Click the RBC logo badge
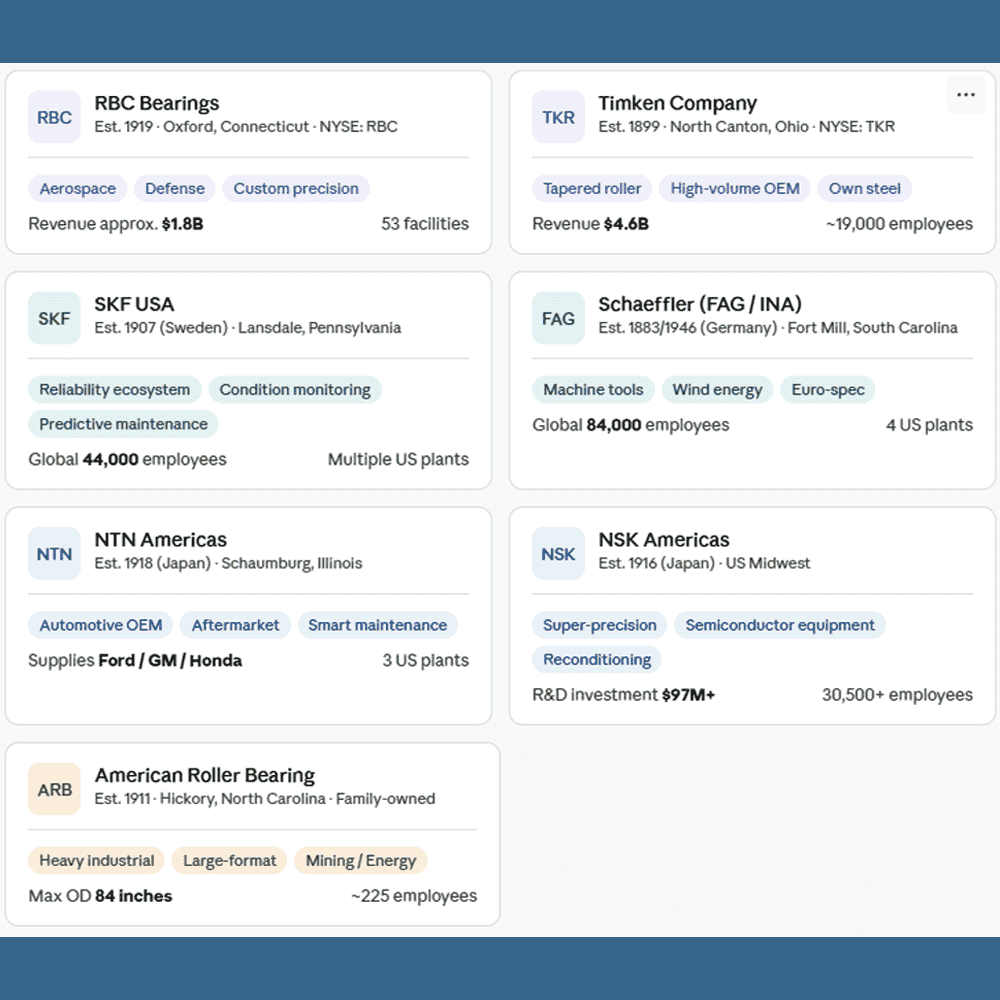1000x1000 pixels. (54, 117)
